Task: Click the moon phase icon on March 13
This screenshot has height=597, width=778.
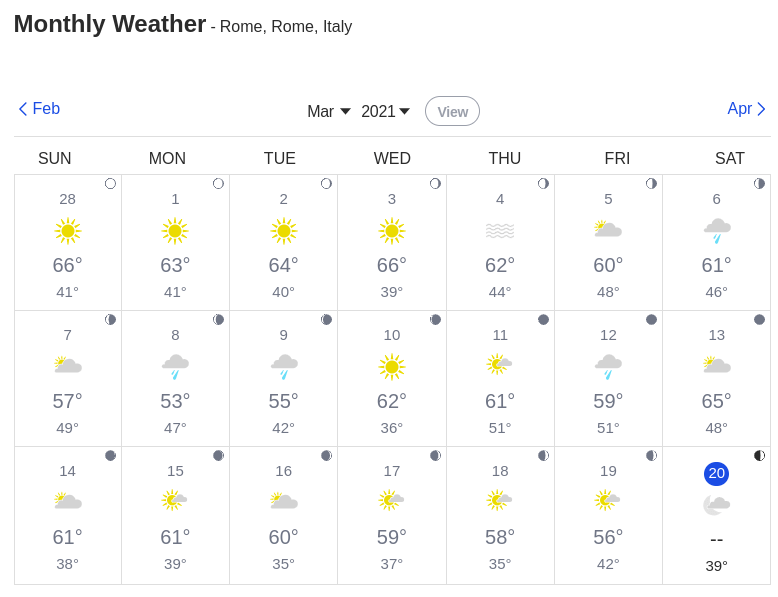Action: (759, 320)
